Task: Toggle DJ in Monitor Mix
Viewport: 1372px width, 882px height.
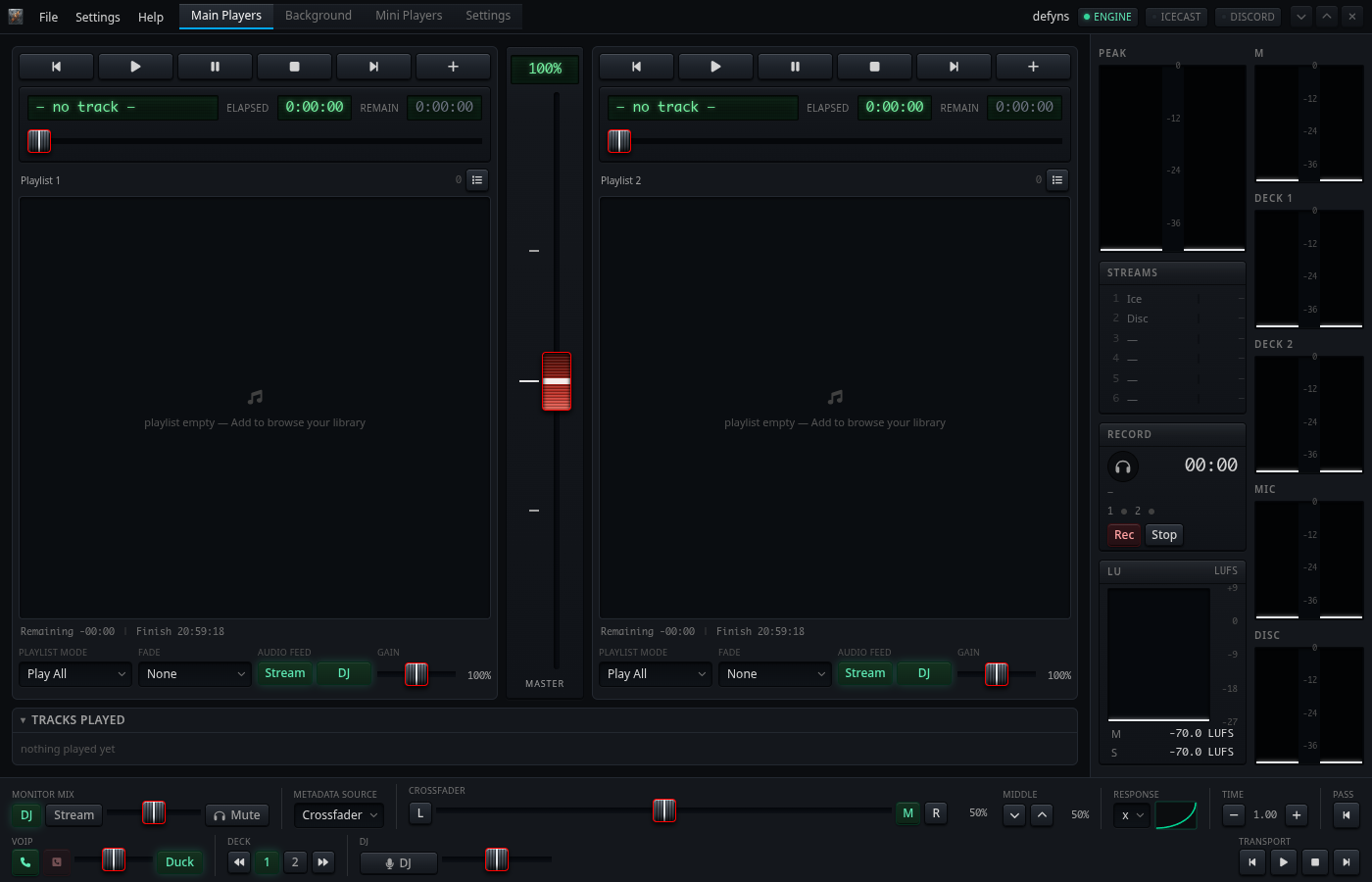Action: 26,815
